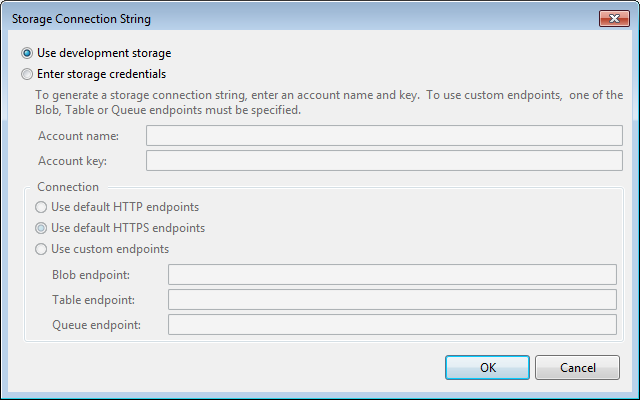
Task: Click the Use custom endpoints label text
Action: coord(110,249)
